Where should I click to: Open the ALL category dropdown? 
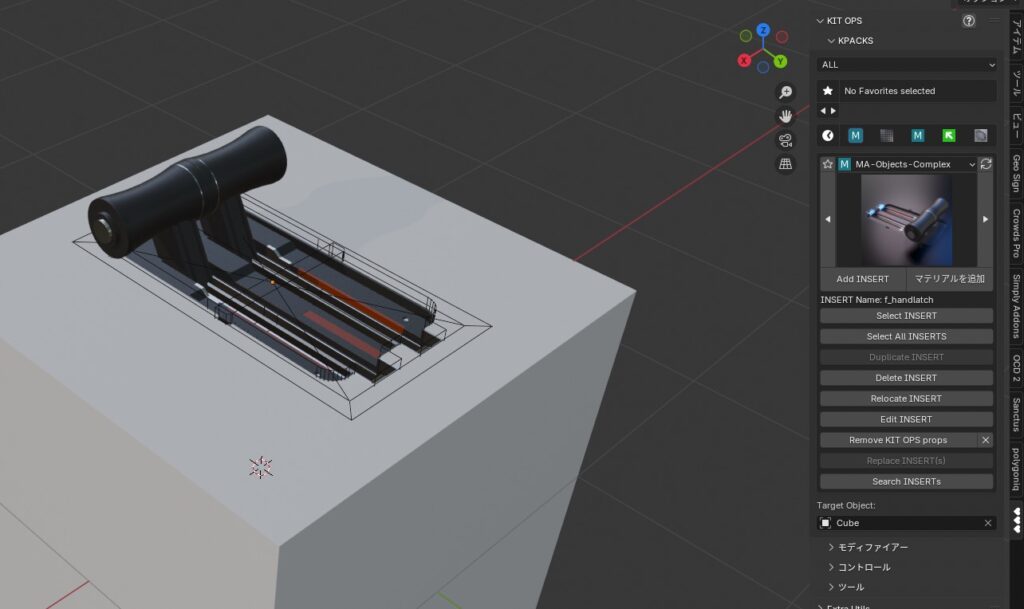click(906, 65)
